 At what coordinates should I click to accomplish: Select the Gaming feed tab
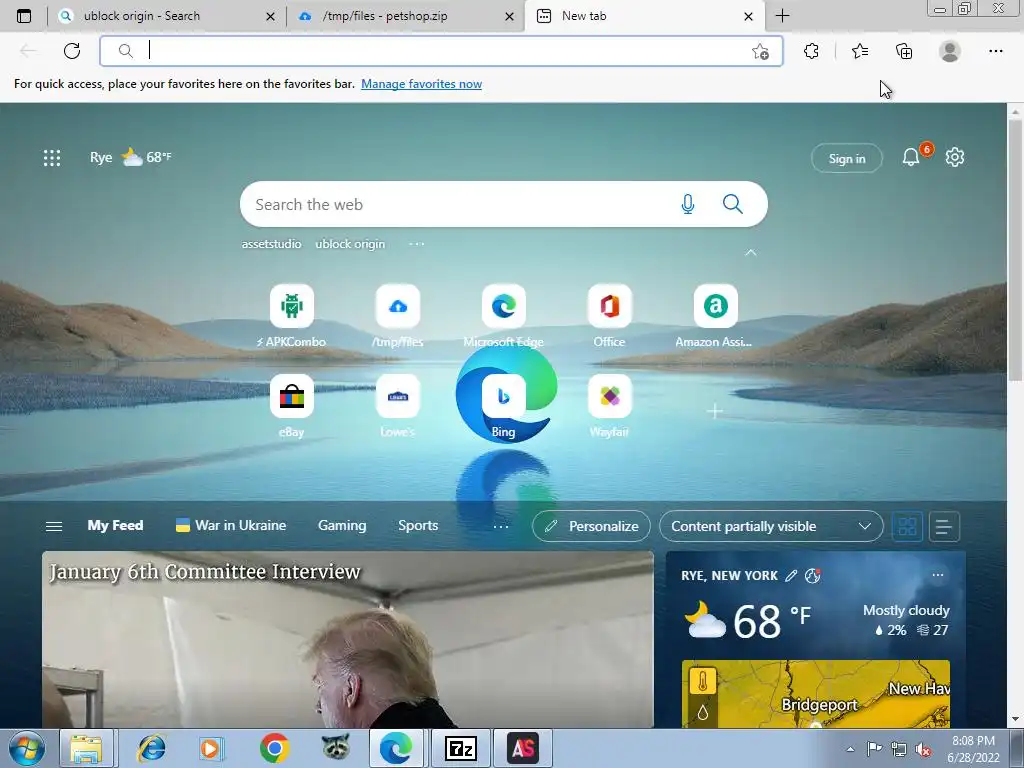342,526
